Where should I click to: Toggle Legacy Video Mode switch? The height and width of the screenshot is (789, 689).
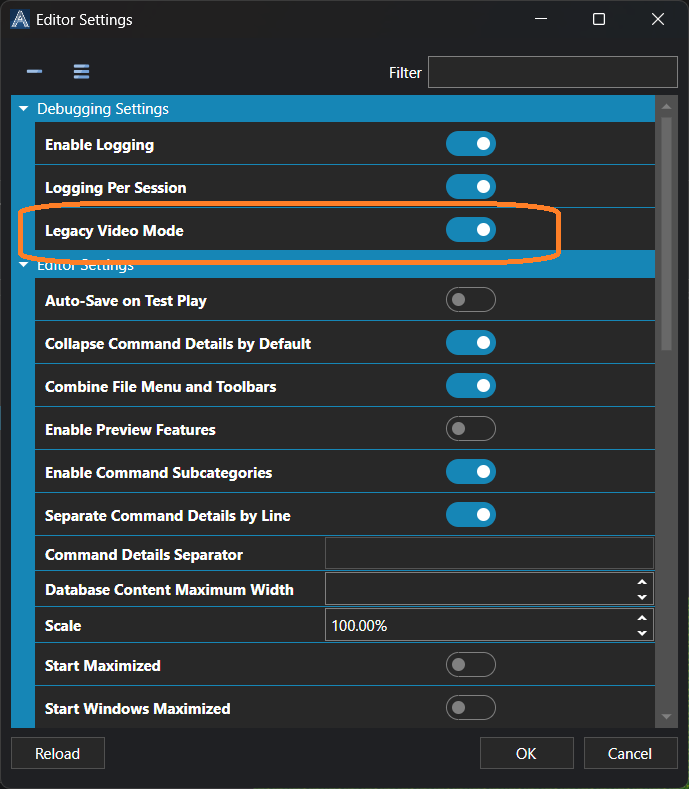(x=471, y=230)
